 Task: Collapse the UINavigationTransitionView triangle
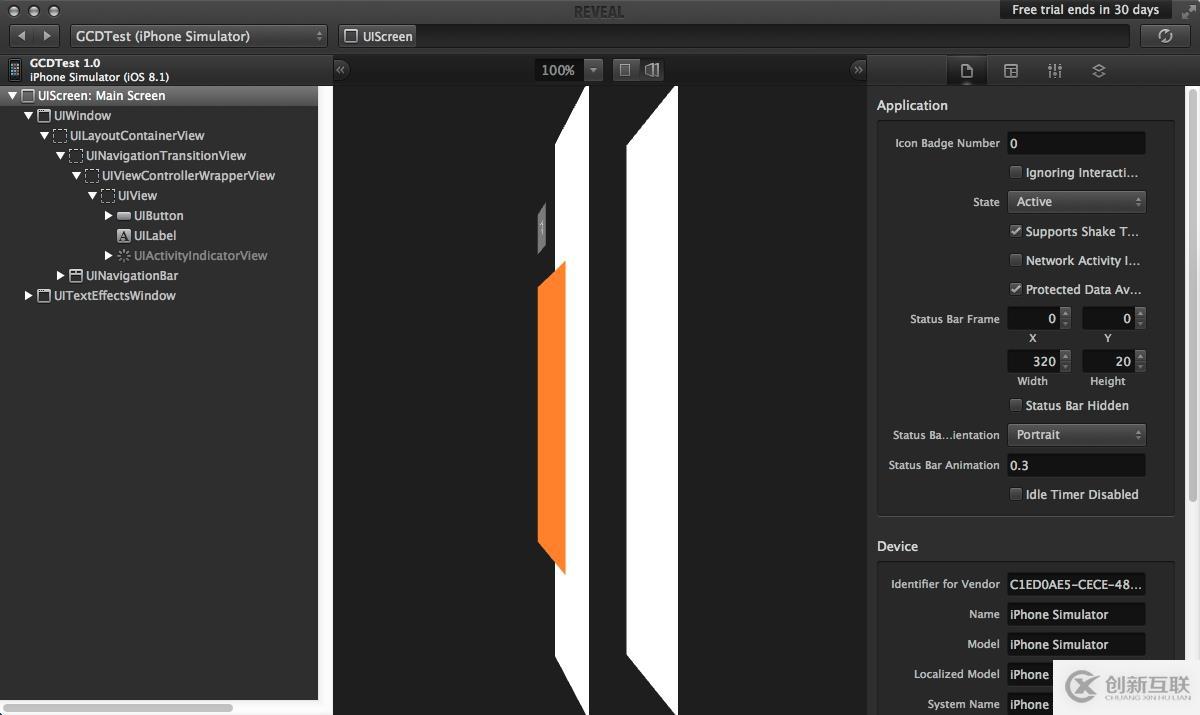60,156
